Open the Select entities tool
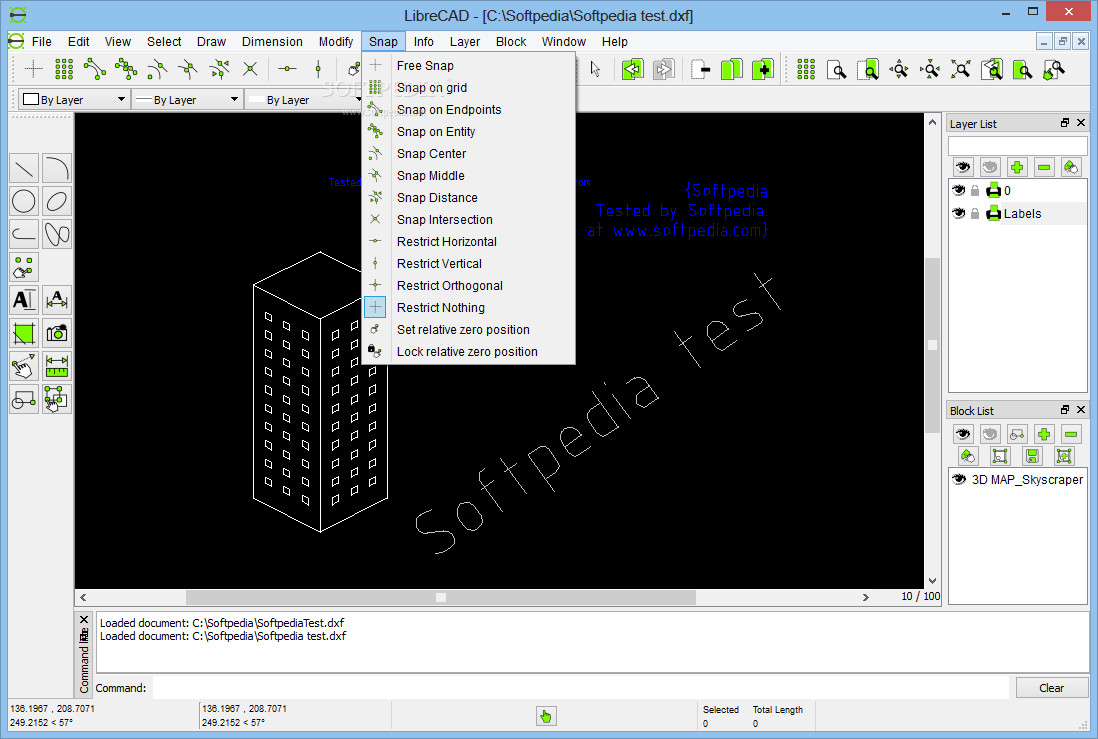The image size is (1098, 739). [57, 399]
